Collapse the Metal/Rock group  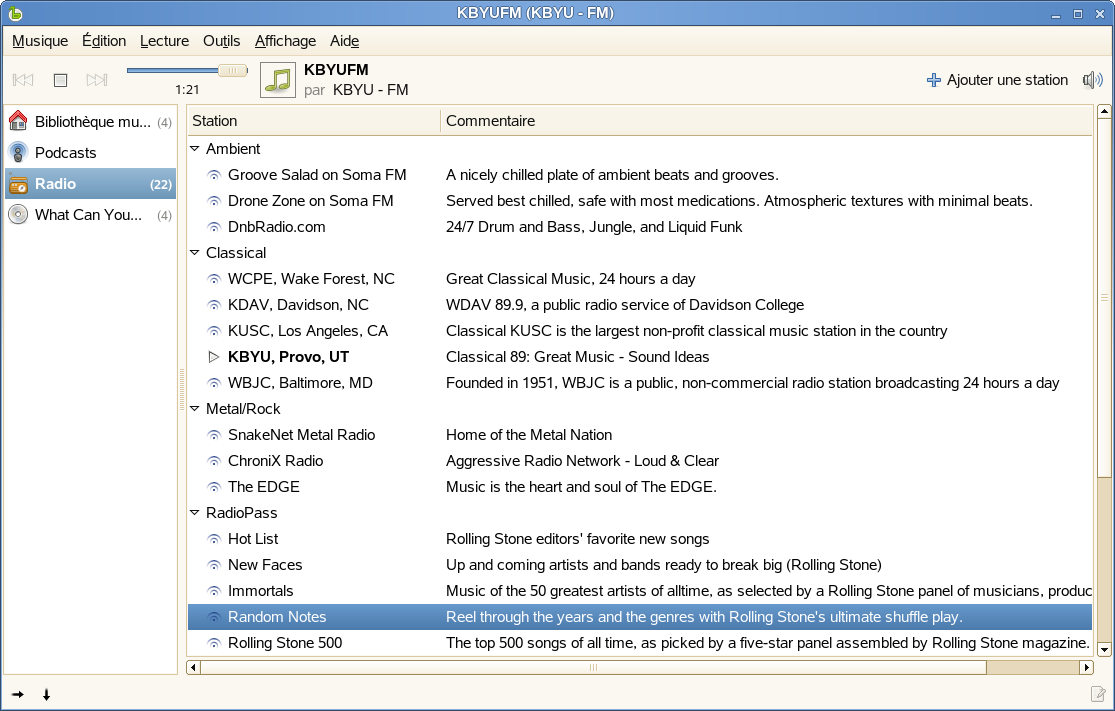195,409
